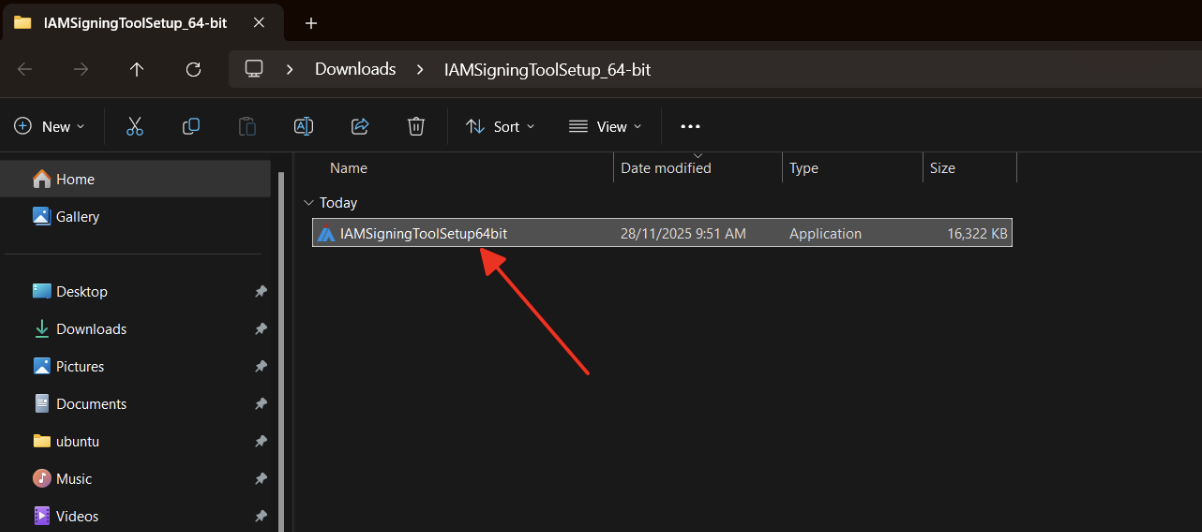1202x532 pixels.
Task: Expand chevron after Downloads in address bar
Action: (421, 69)
